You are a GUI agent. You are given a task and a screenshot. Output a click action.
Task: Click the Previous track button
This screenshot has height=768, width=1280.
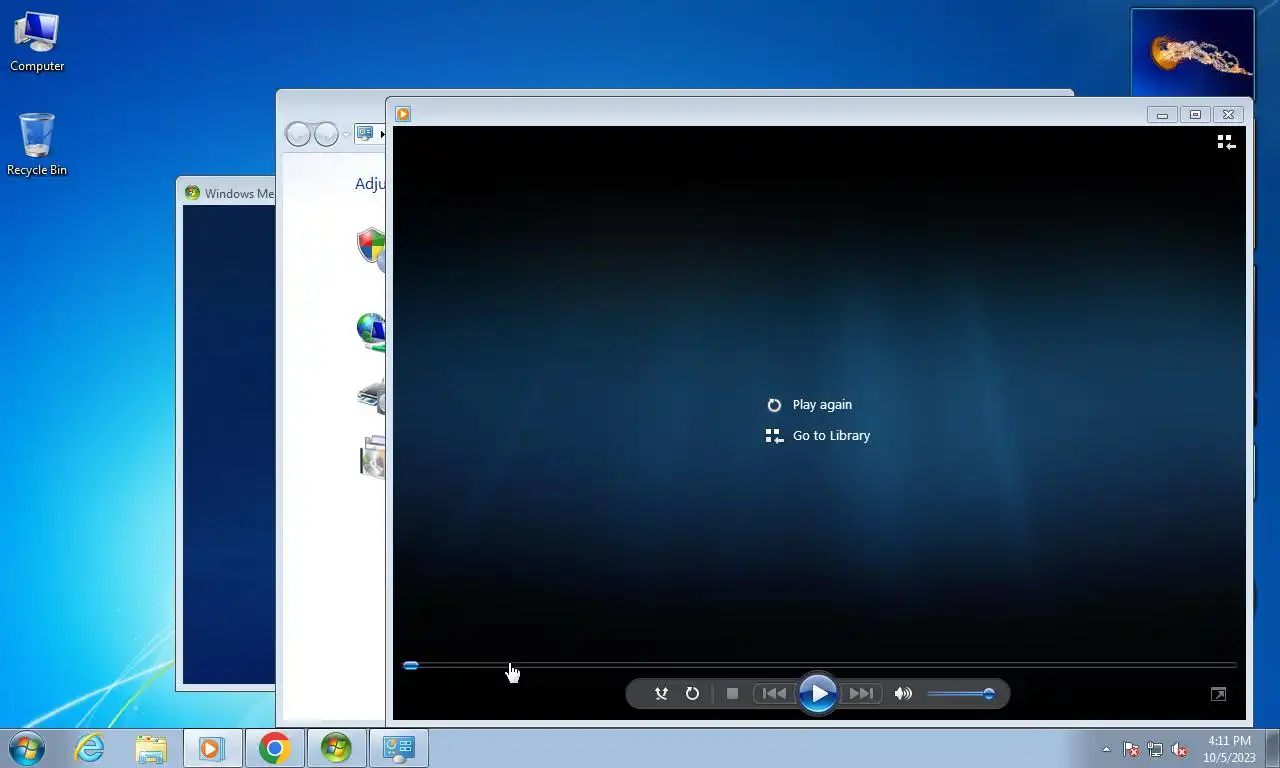click(774, 693)
